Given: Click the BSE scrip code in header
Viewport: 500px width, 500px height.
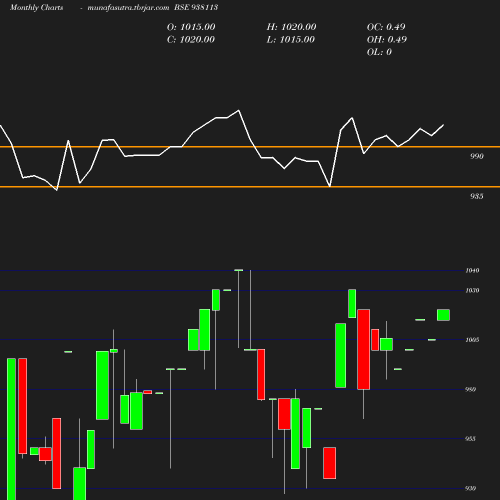Looking at the screenshot, I should tap(196, 7).
